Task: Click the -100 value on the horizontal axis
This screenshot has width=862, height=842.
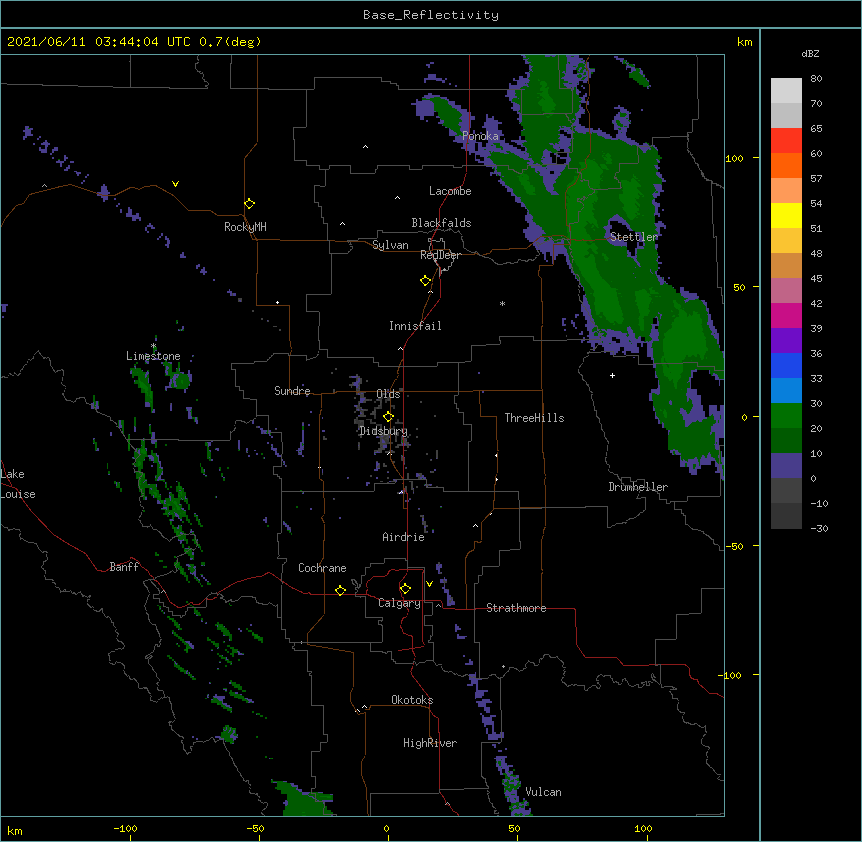Action: point(125,829)
